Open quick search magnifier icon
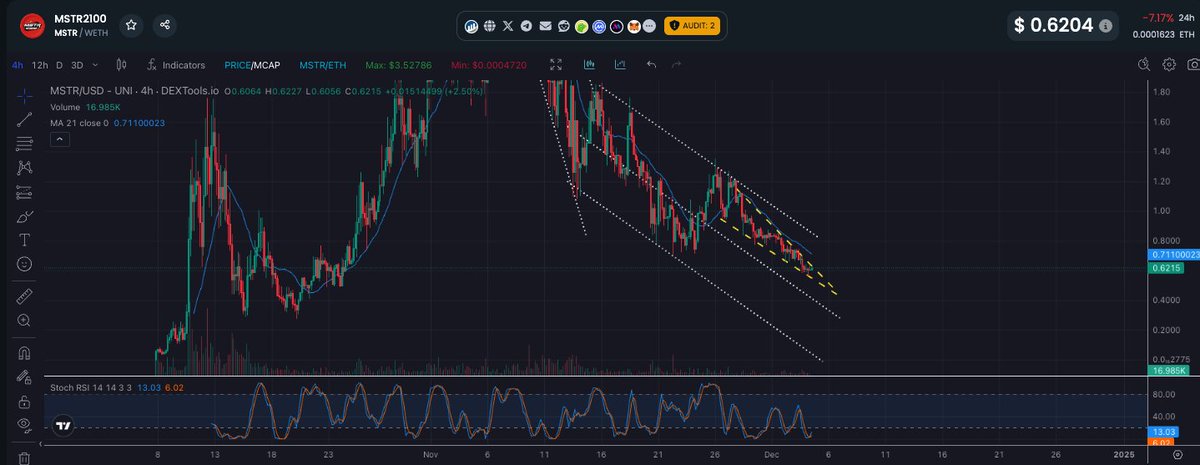Screen dimensions: 1200x465 point(1144,65)
